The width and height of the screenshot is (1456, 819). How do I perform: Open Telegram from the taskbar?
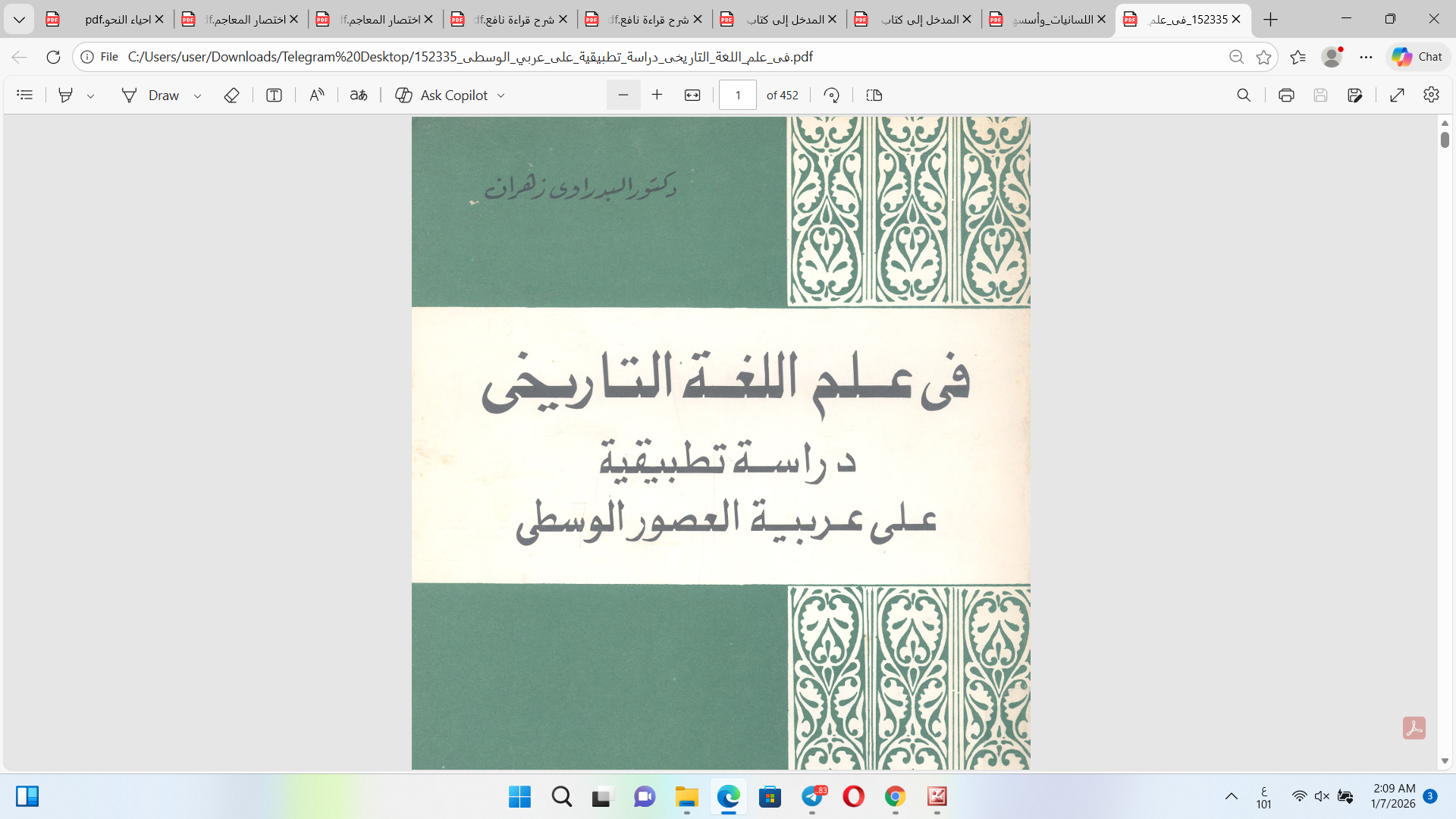tap(813, 796)
